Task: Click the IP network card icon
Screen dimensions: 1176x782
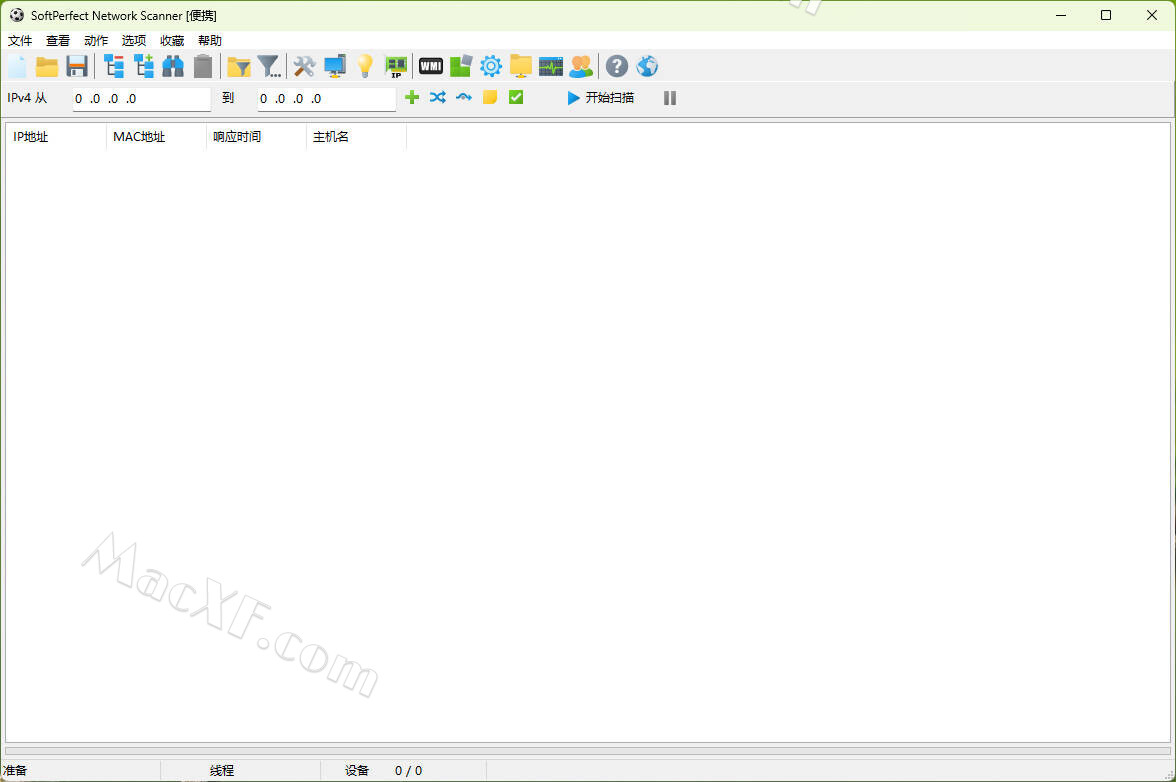Action: coord(395,67)
